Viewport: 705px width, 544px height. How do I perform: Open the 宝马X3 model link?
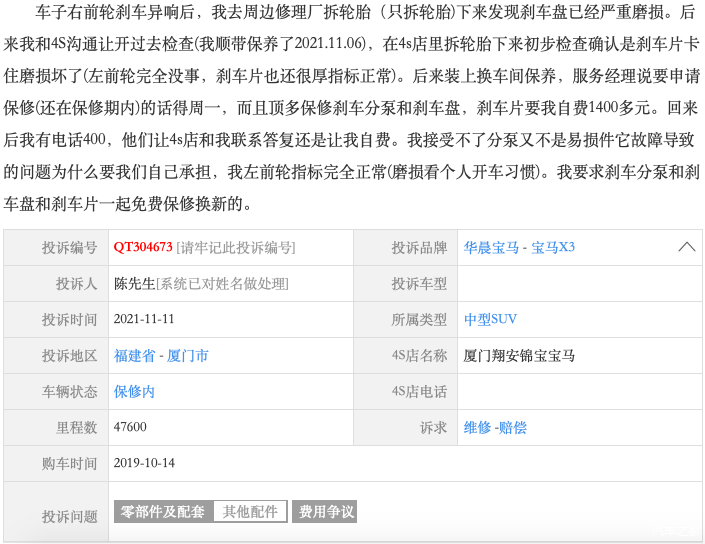553,247
